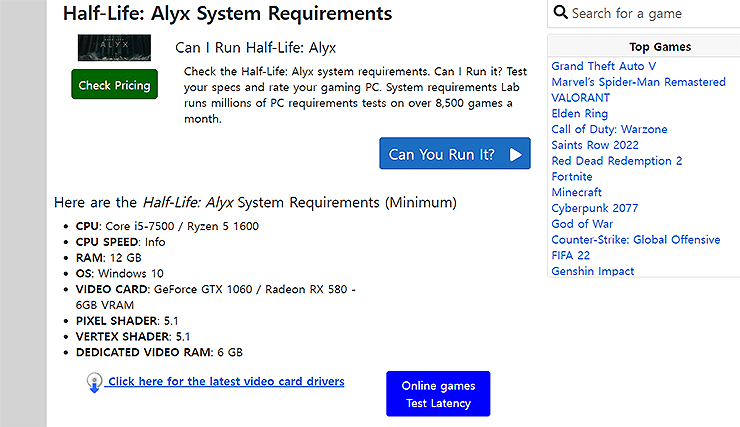Click the CPU SPEED: Info line

click(x=120, y=242)
